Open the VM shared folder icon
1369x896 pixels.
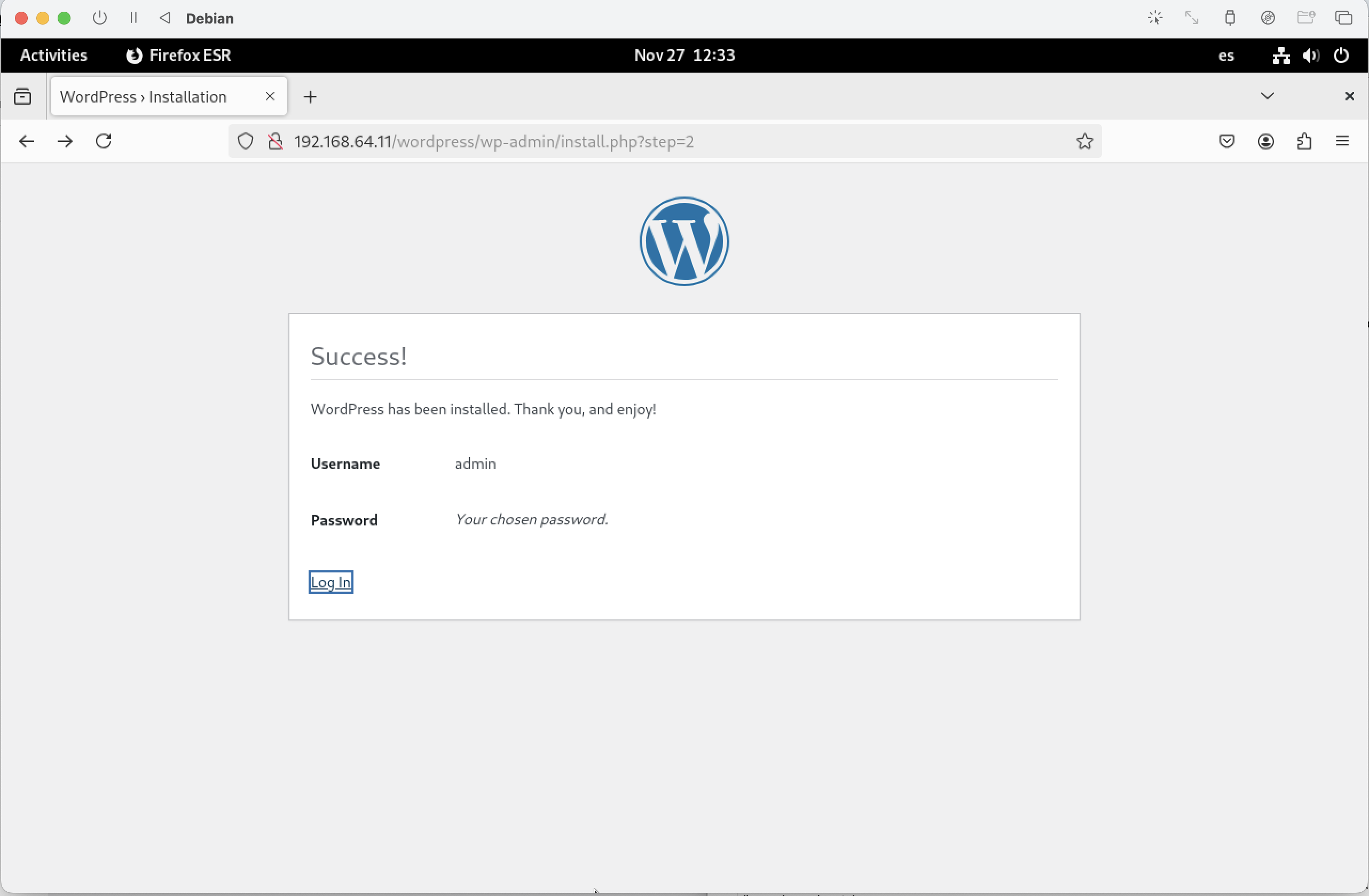click(1305, 18)
